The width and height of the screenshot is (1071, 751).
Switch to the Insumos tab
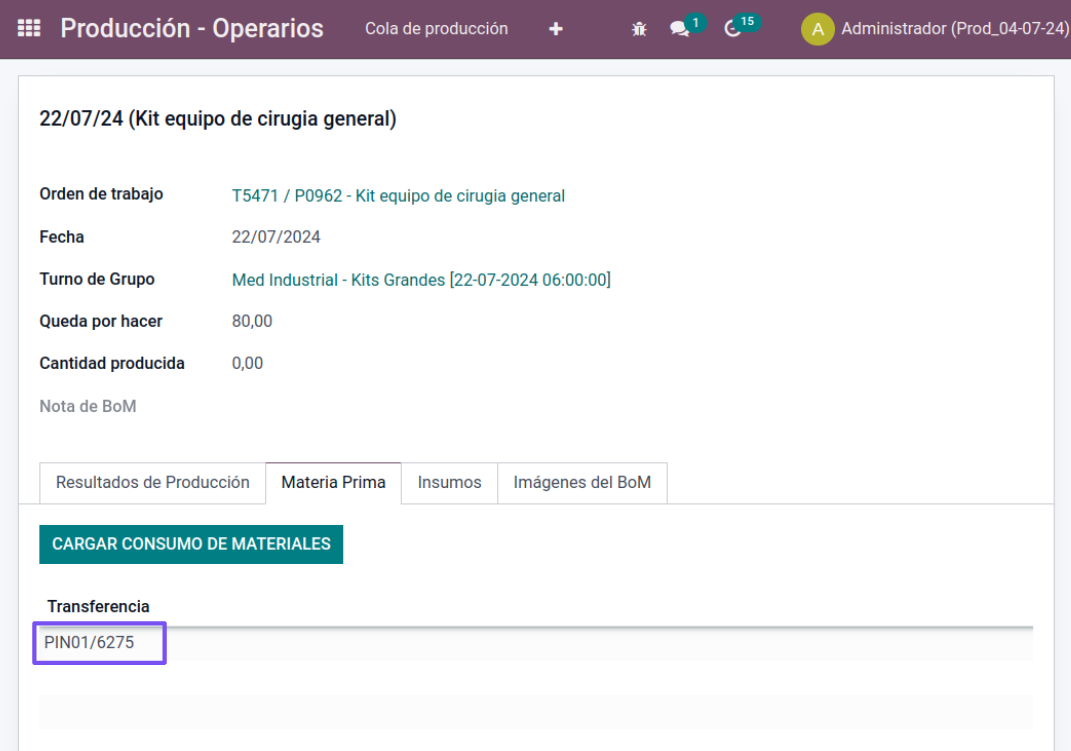(449, 482)
